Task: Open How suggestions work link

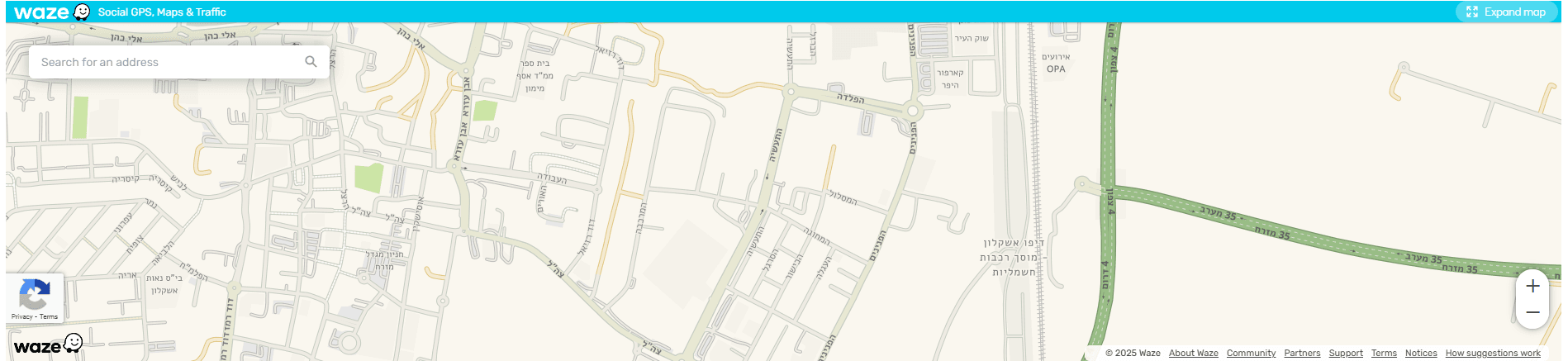Action: [1493, 353]
